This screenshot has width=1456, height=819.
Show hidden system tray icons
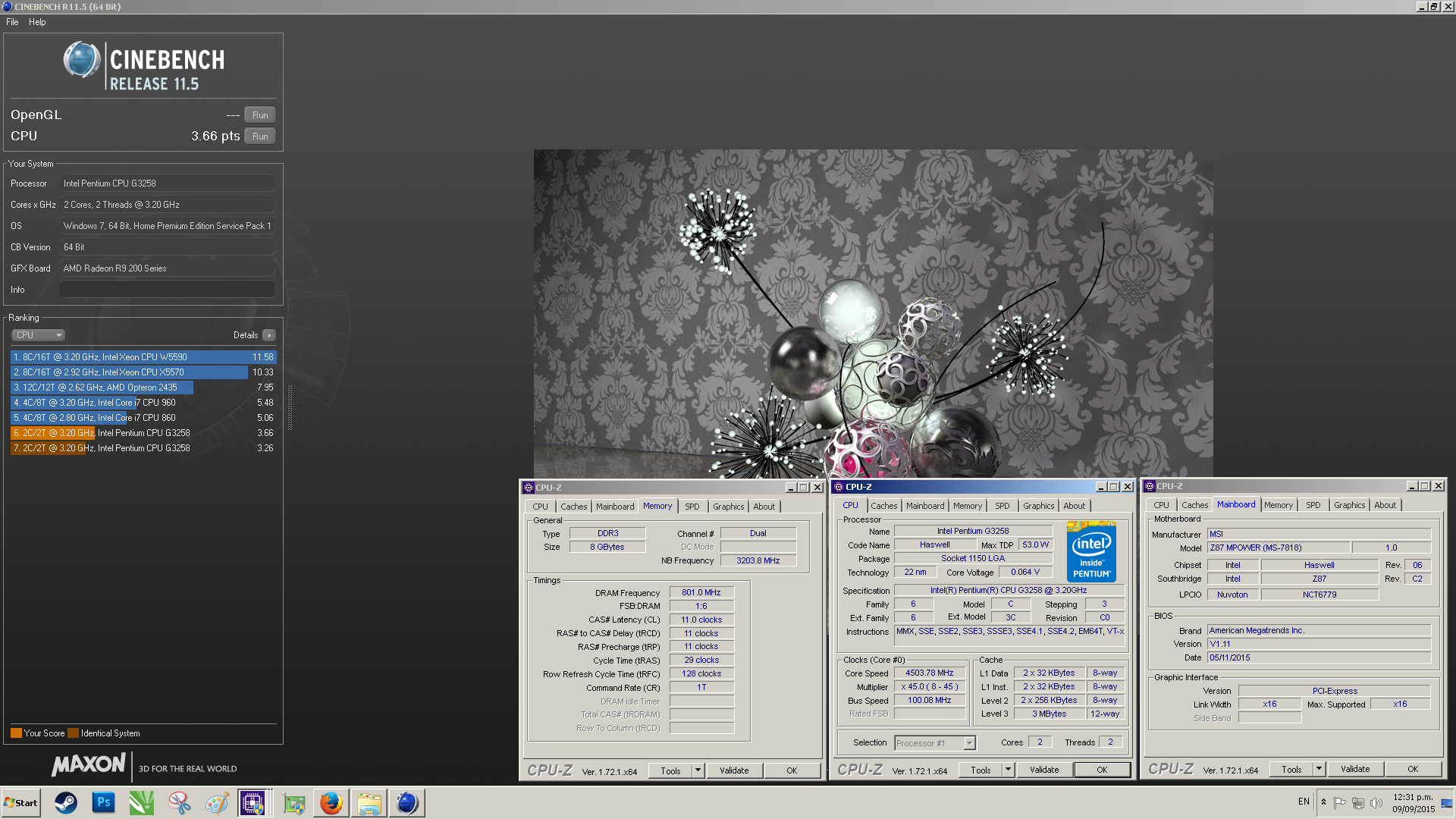(x=1323, y=802)
